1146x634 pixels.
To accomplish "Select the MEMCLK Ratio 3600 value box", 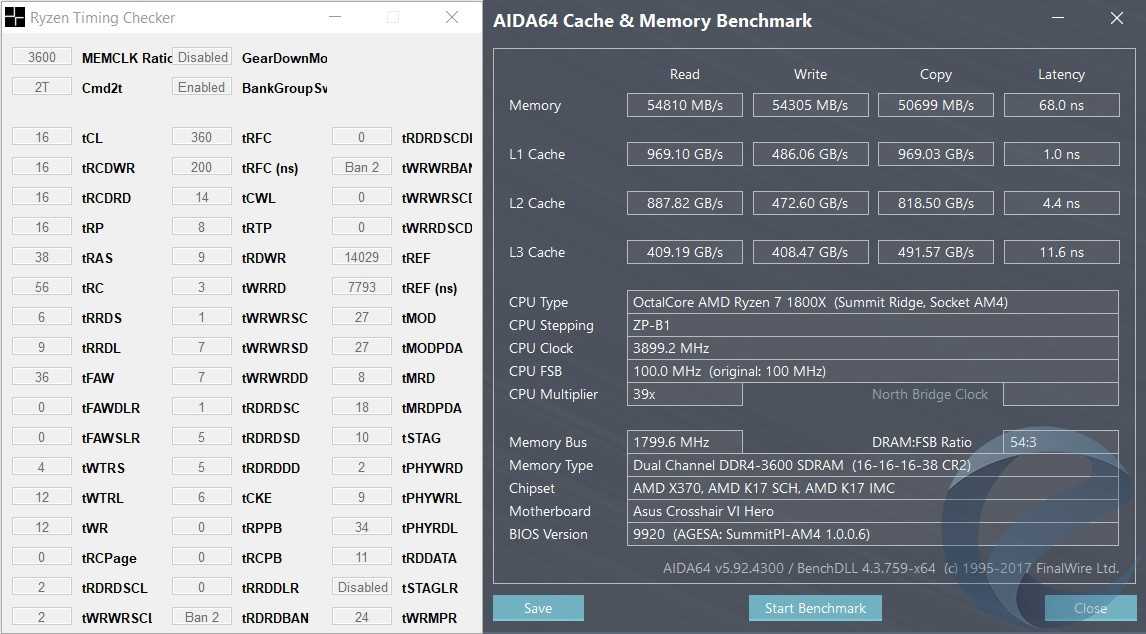I will (x=42, y=57).
